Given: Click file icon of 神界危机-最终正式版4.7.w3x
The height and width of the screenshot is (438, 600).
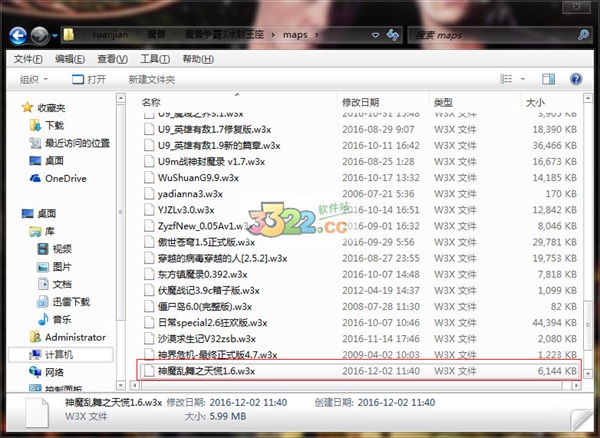Looking at the screenshot, I should tap(148, 355).
